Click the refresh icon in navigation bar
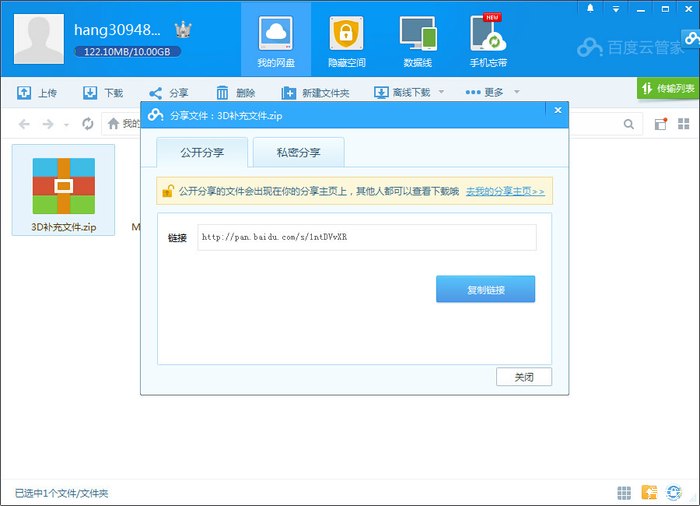Image resolution: width=700 pixels, height=506 pixels. coord(88,124)
